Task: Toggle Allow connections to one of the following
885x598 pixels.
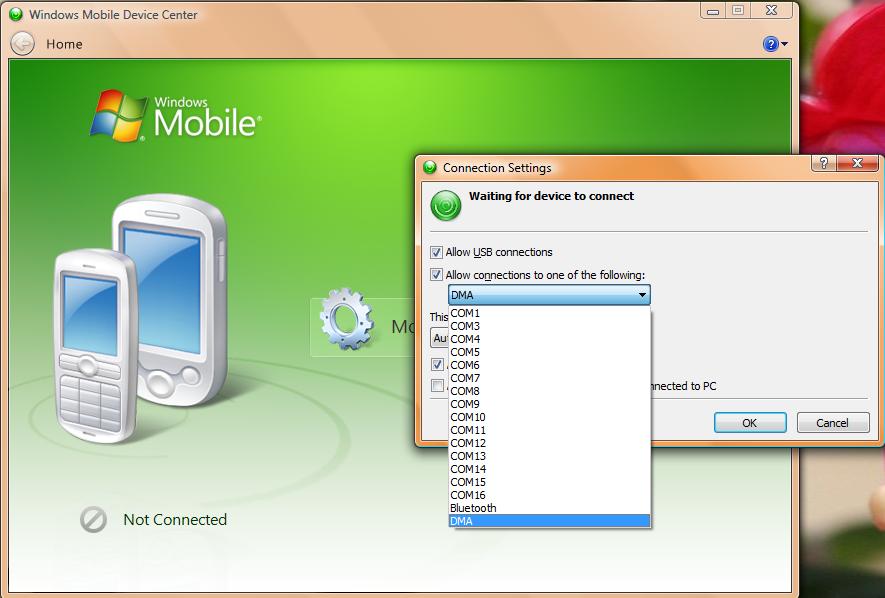Action: coord(436,275)
